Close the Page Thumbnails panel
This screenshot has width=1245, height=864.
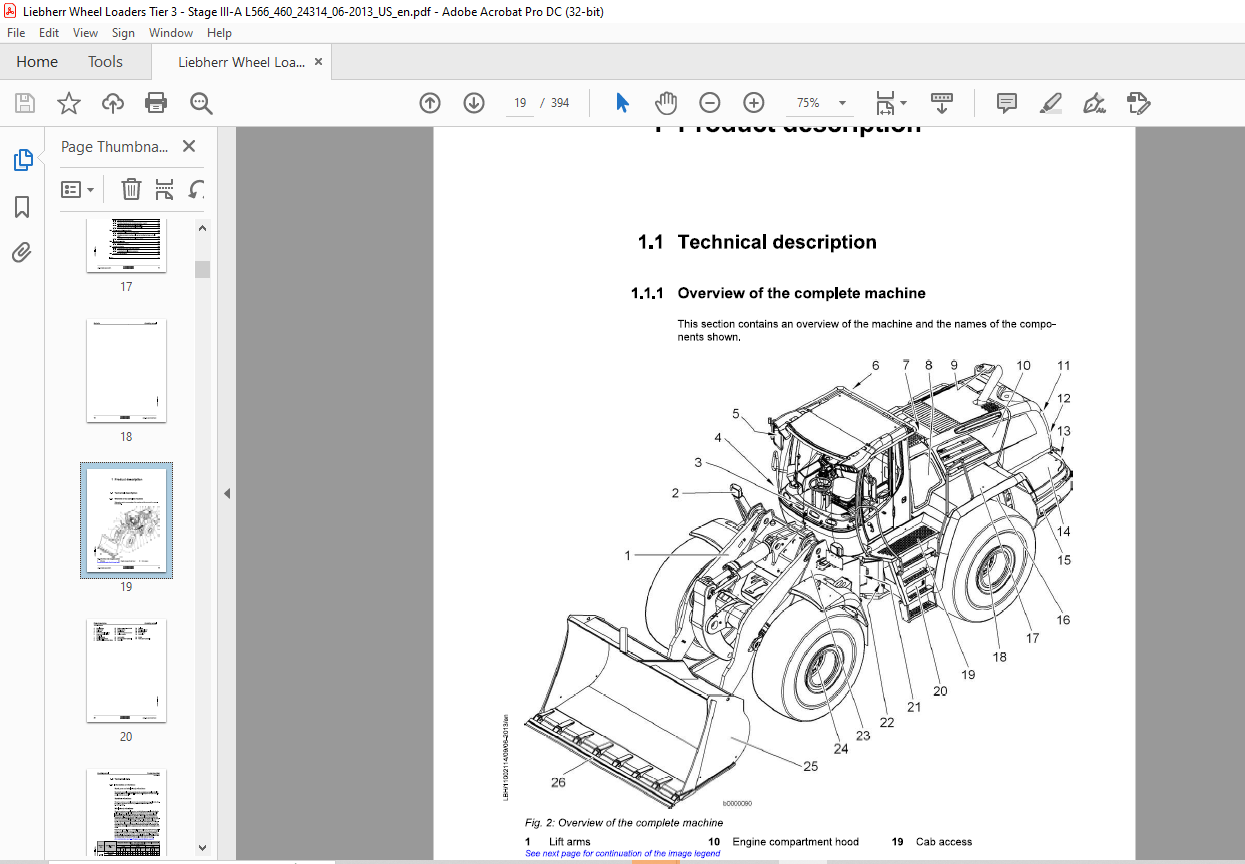(x=189, y=146)
